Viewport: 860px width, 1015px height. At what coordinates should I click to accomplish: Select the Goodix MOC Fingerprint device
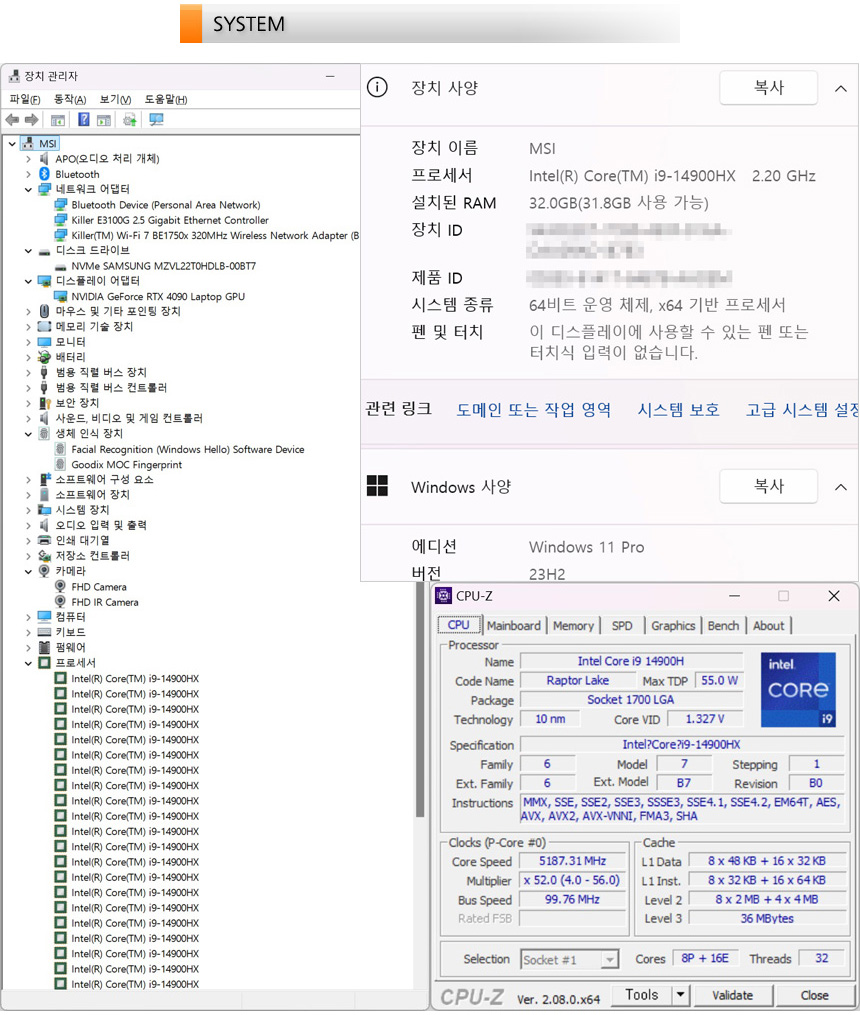point(126,464)
